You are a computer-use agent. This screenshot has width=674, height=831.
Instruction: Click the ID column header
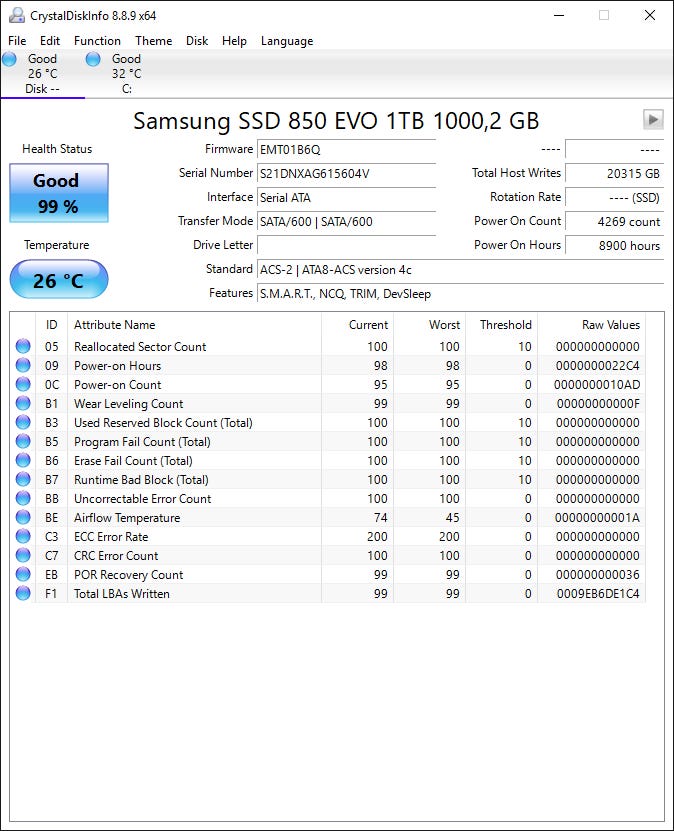point(51,325)
